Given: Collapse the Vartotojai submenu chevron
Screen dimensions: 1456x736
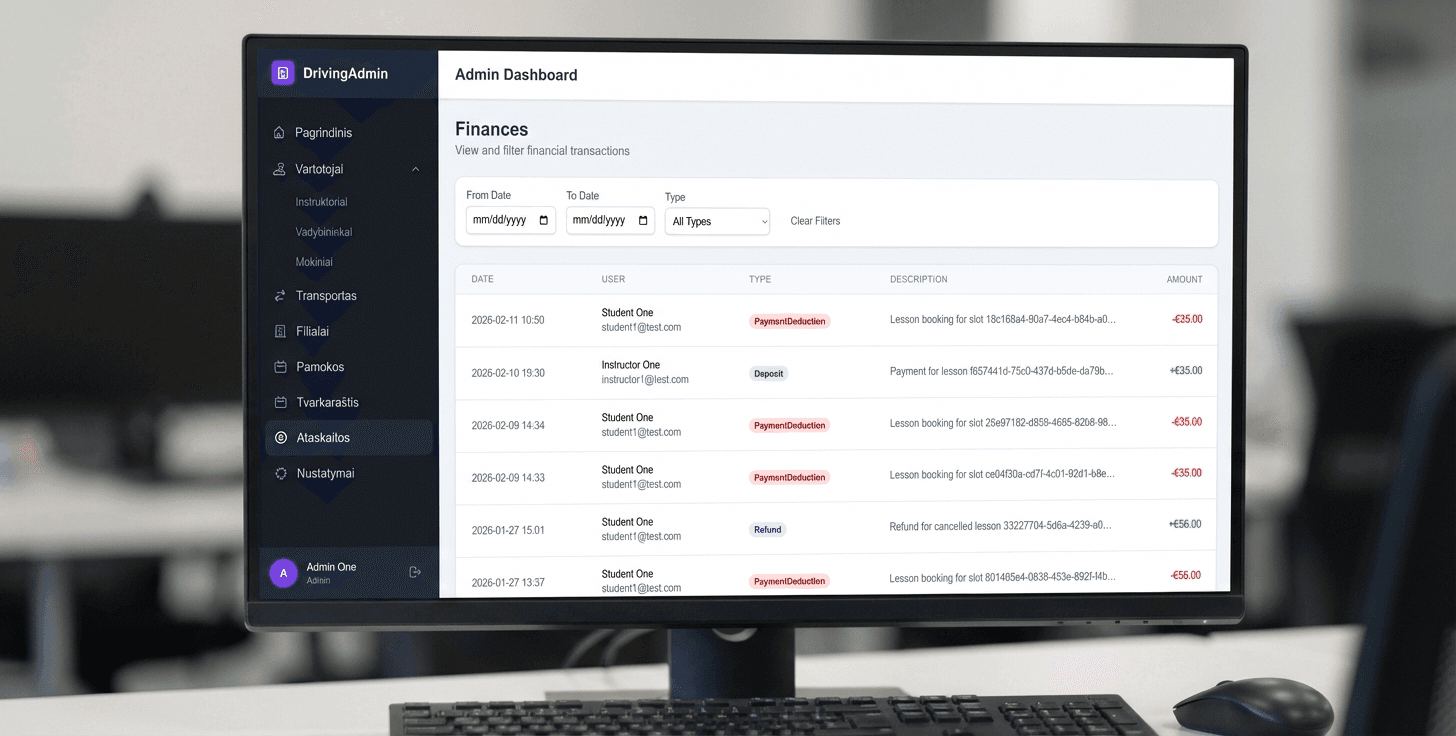Looking at the screenshot, I should 416,169.
